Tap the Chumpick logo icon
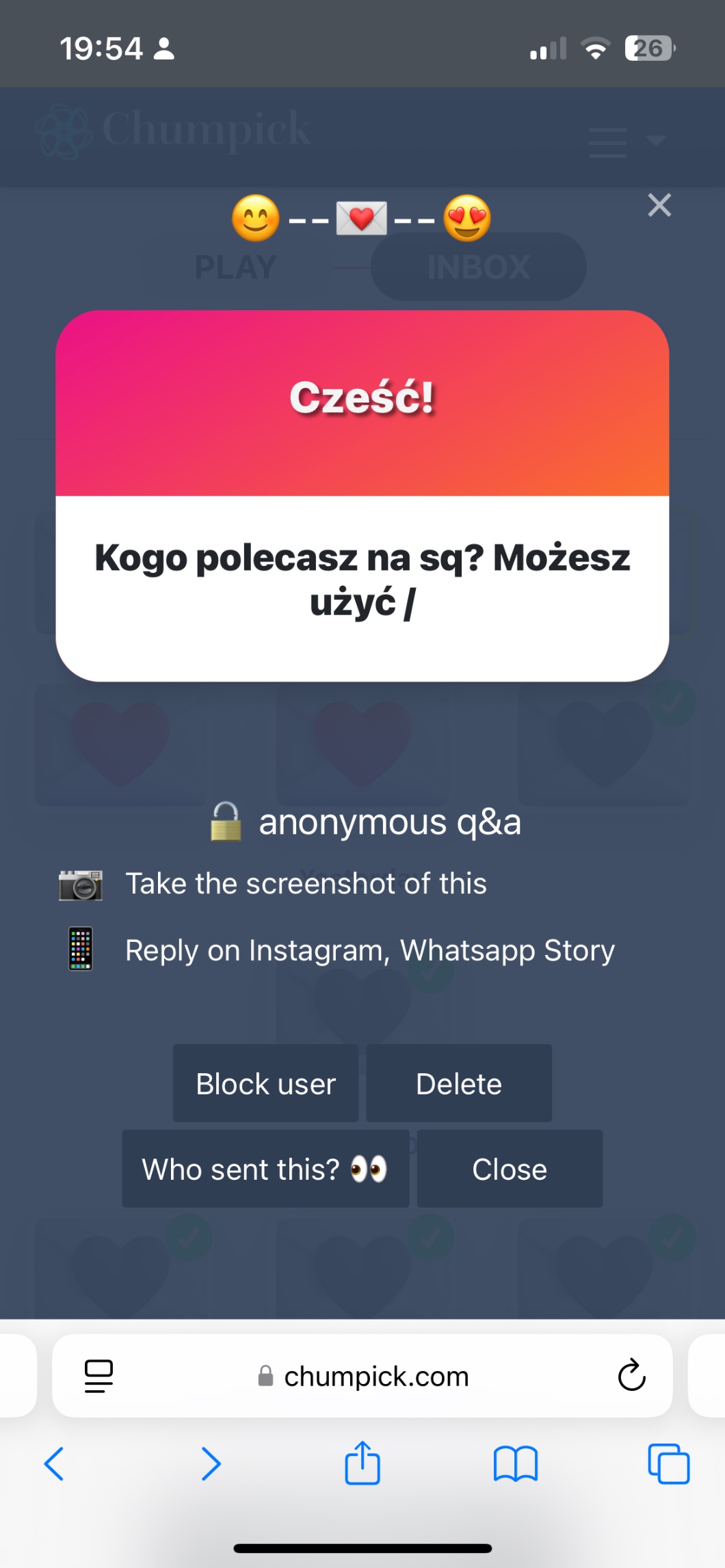The image size is (725, 1568). coord(64,131)
